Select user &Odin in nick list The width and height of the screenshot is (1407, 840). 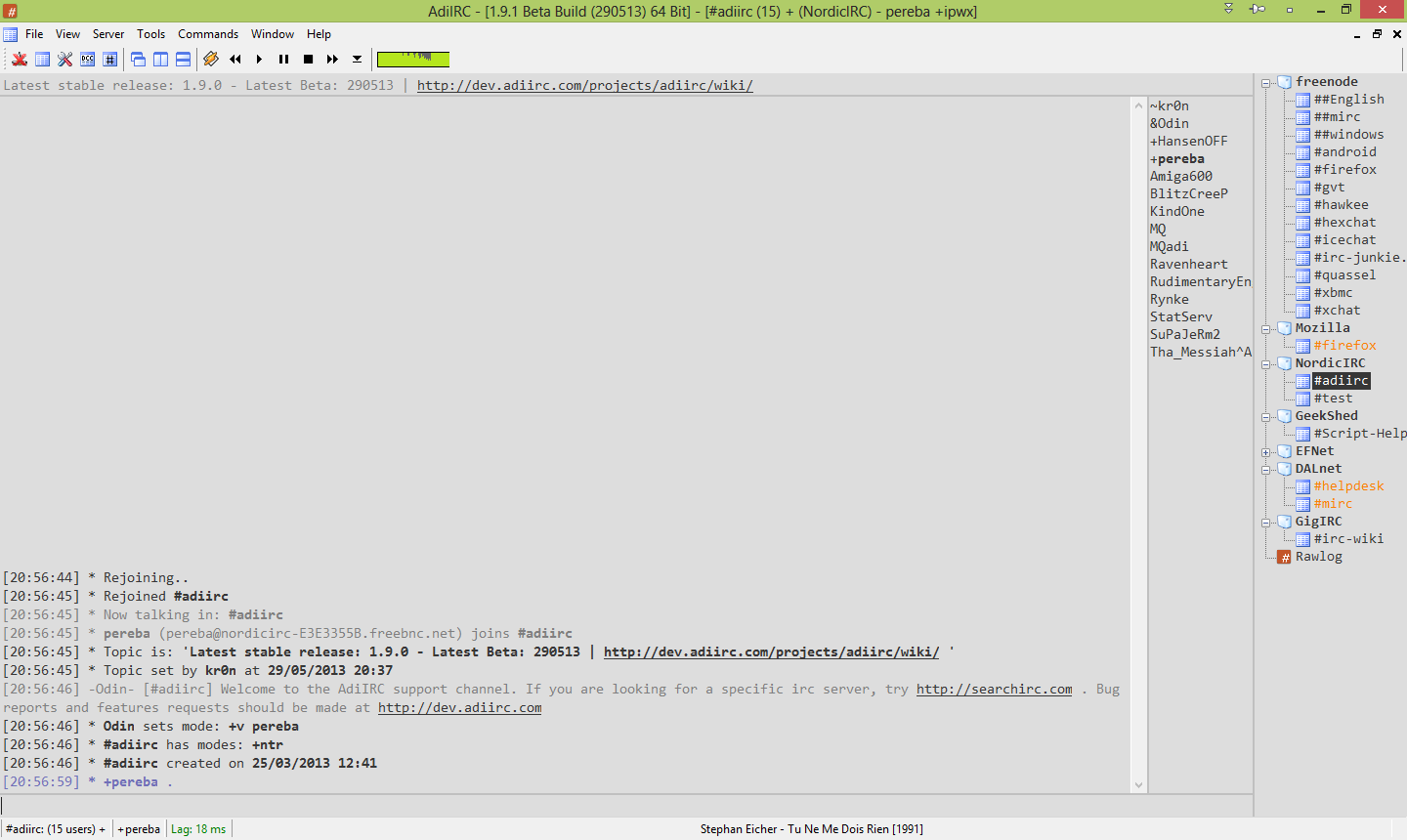click(1170, 123)
